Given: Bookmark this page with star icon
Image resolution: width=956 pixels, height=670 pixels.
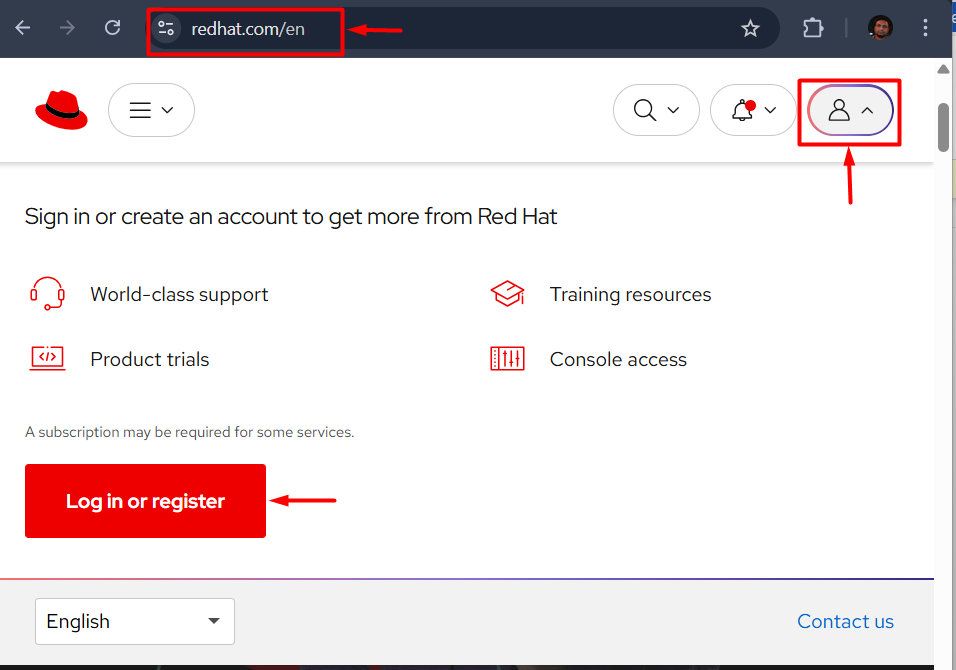Looking at the screenshot, I should coord(750,29).
